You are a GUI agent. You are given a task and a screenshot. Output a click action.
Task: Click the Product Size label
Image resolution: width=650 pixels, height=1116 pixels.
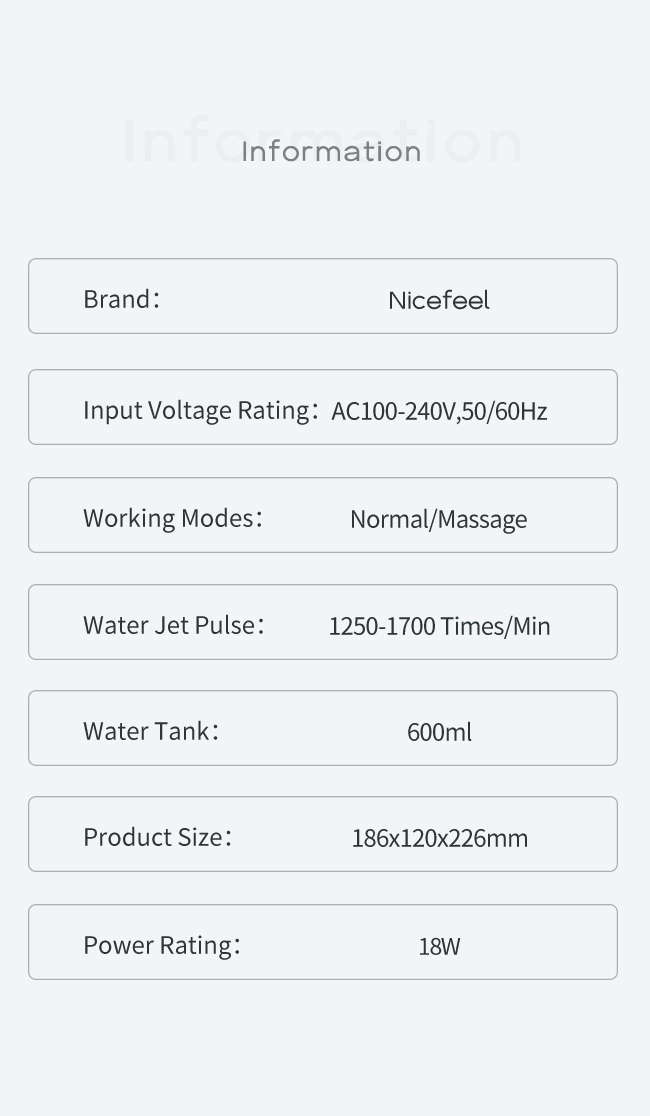coord(157,837)
